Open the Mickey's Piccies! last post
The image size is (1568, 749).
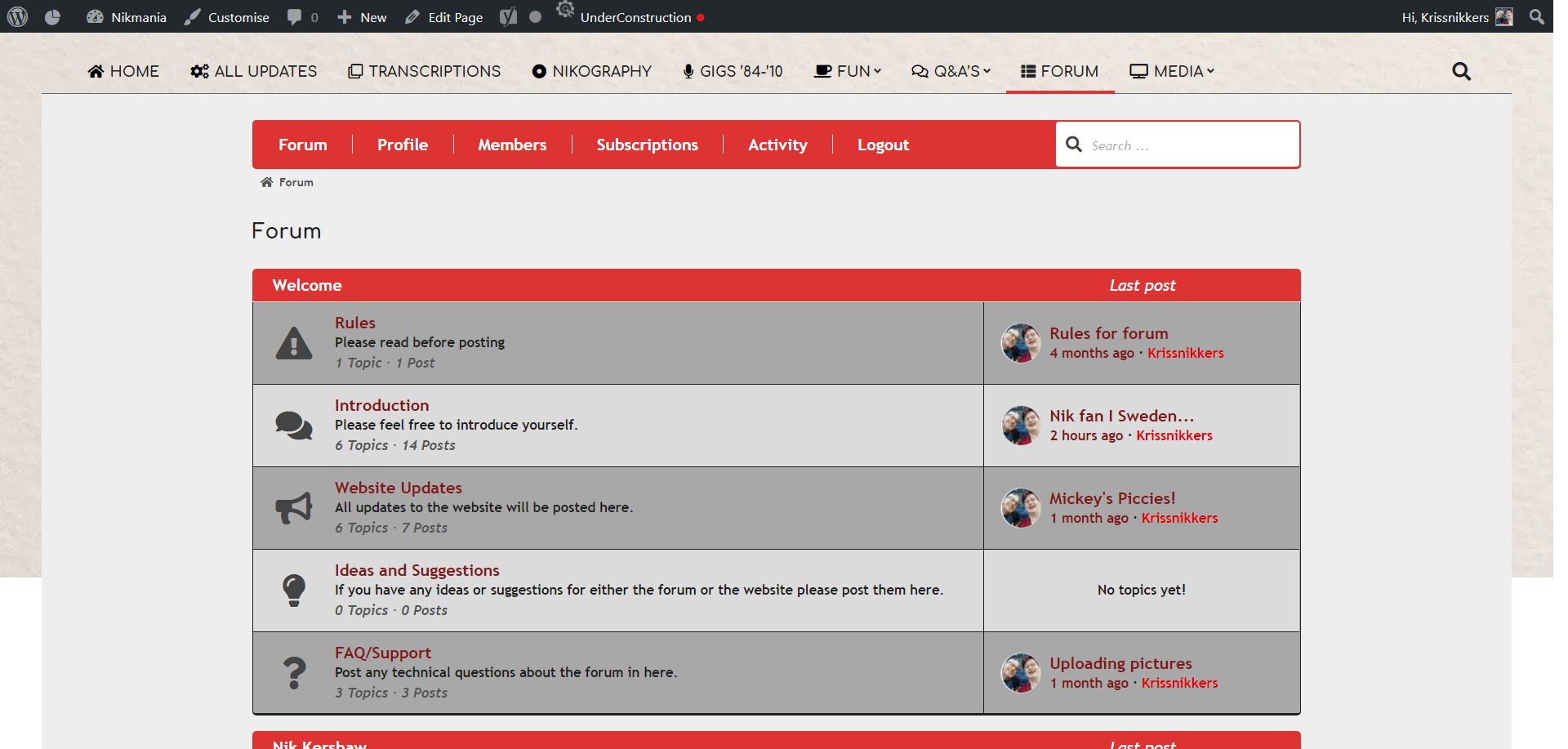[1112, 498]
